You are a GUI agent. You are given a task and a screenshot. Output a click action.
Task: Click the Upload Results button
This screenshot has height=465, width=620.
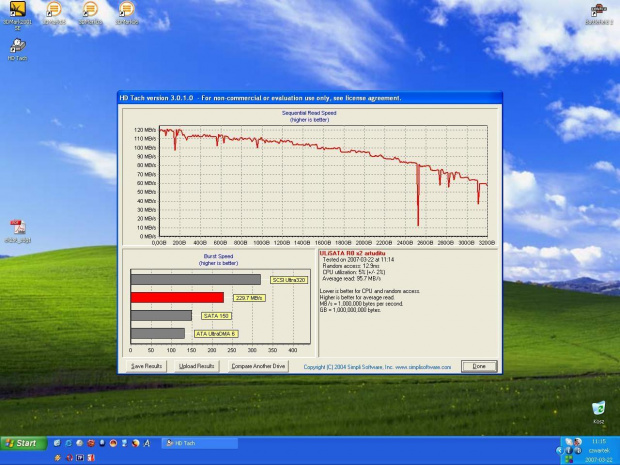(x=197, y=366)
